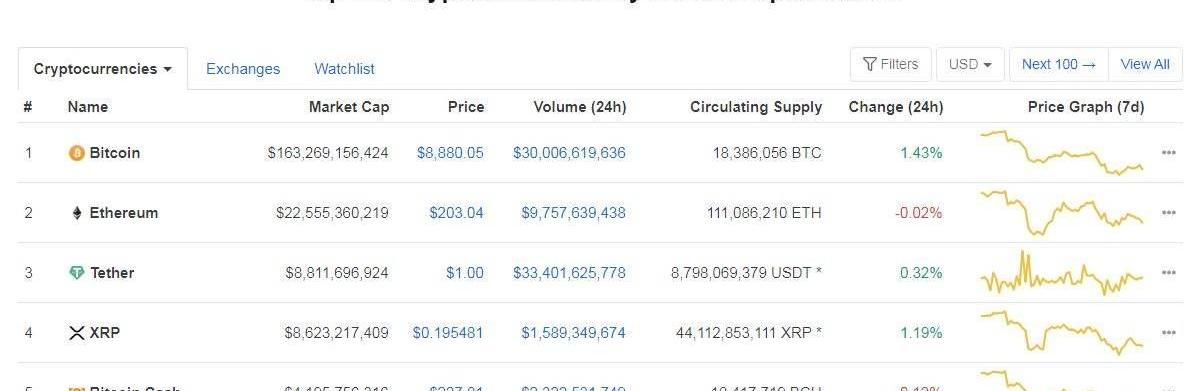Open the three-dot menu for Tether

pyautogui.click(x=1169, y=273)
